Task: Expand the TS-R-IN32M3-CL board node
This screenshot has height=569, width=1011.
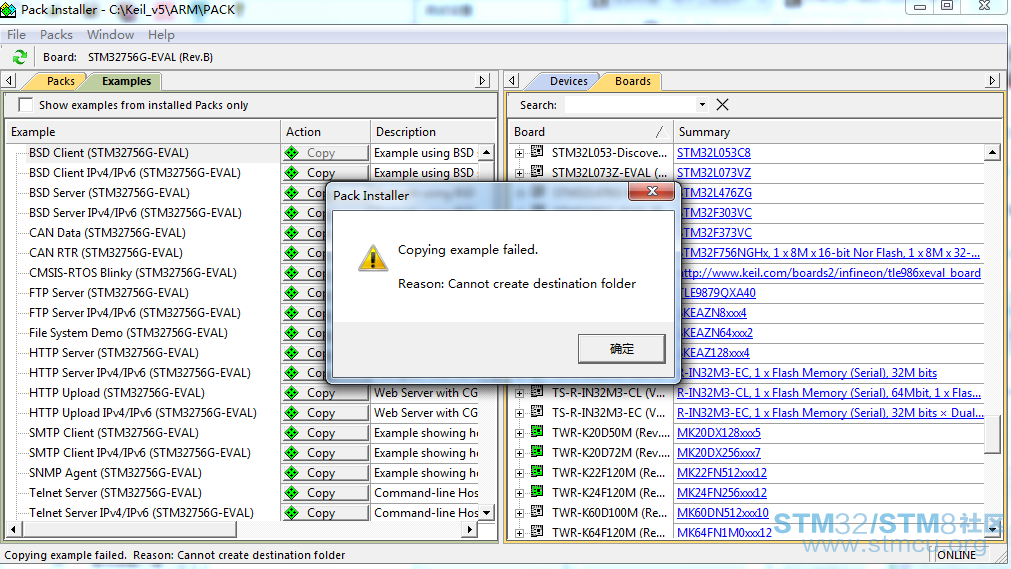Action: (520, 394)
